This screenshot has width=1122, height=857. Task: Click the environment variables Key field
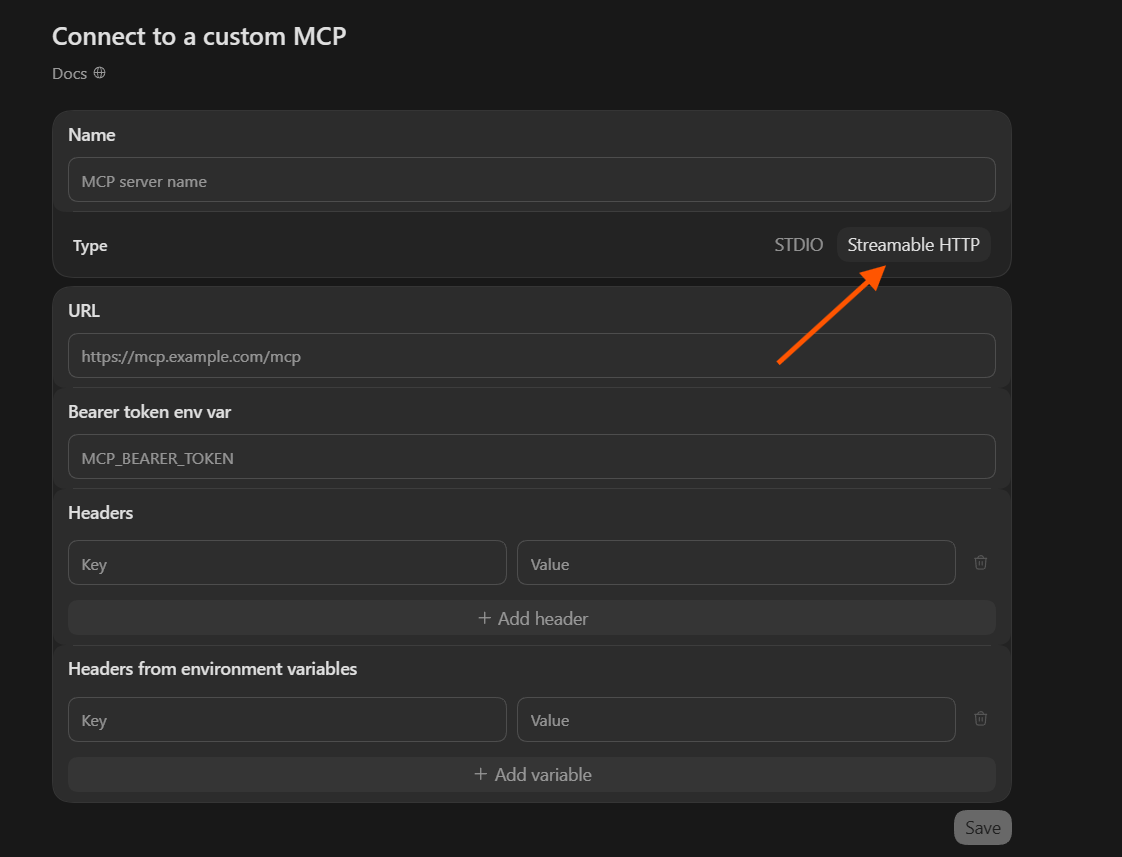[x=287, y=720]
